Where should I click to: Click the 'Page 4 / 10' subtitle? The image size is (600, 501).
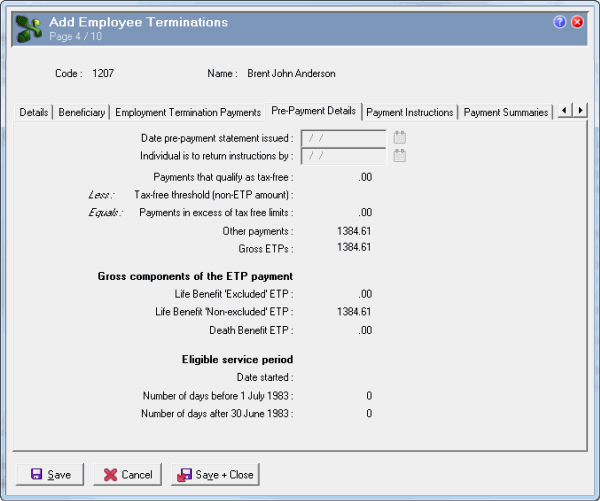point(75,37)
